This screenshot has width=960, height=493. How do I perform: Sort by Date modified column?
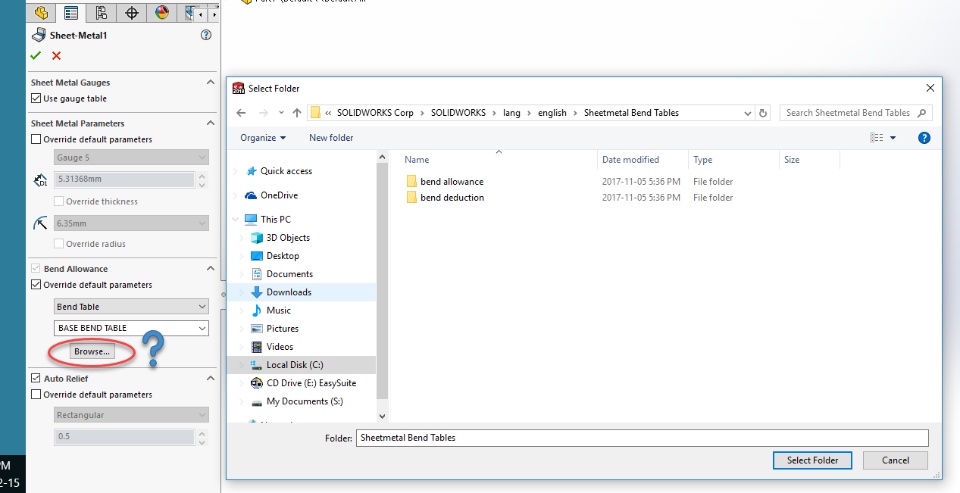(x=631, y=160)
